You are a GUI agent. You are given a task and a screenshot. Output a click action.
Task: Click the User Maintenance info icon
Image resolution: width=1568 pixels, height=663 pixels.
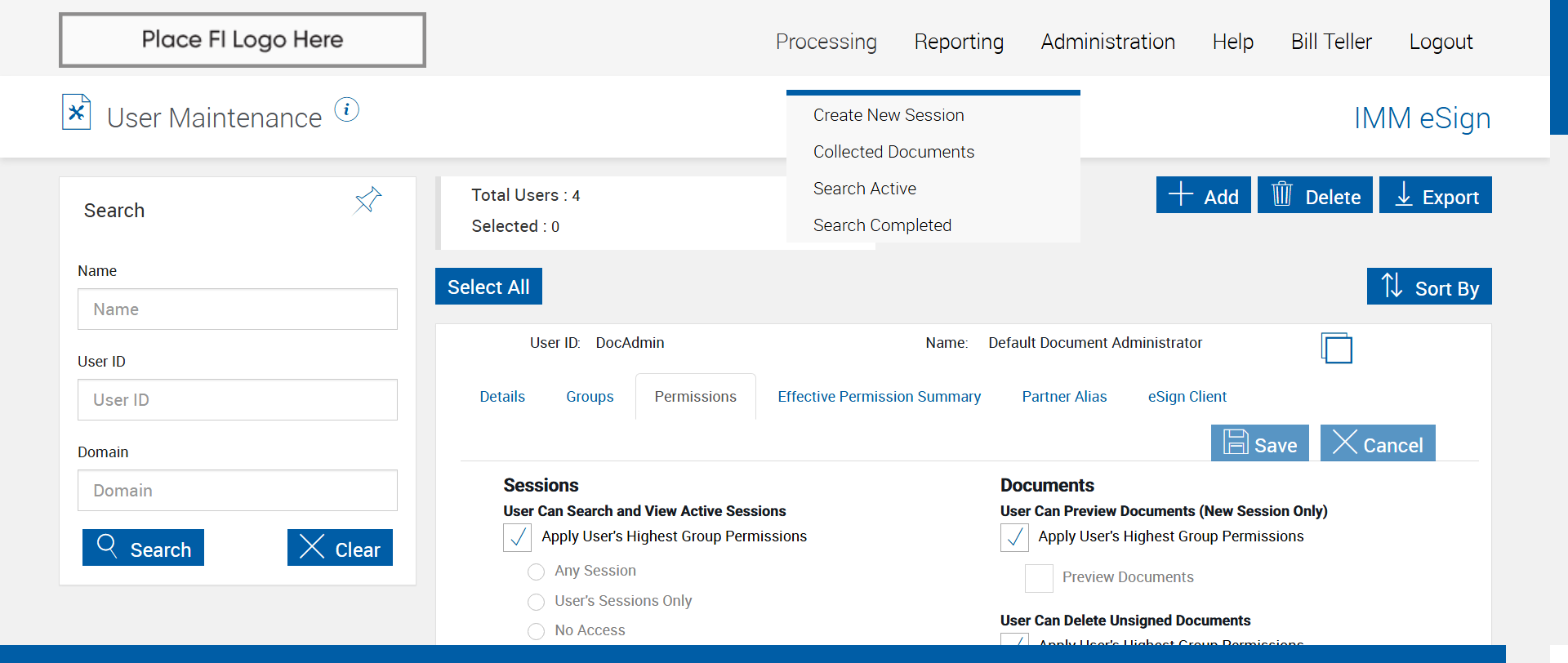[x=347, y=109]
